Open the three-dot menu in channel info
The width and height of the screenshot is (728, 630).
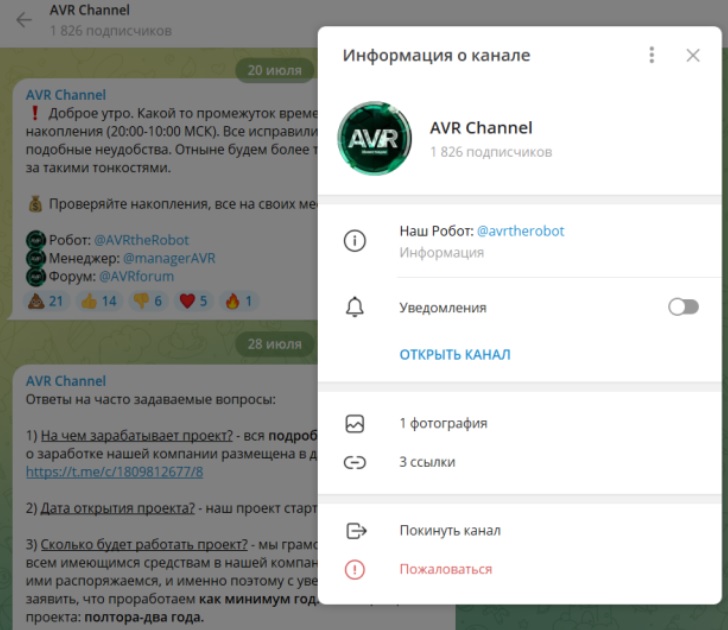(651, 55)
